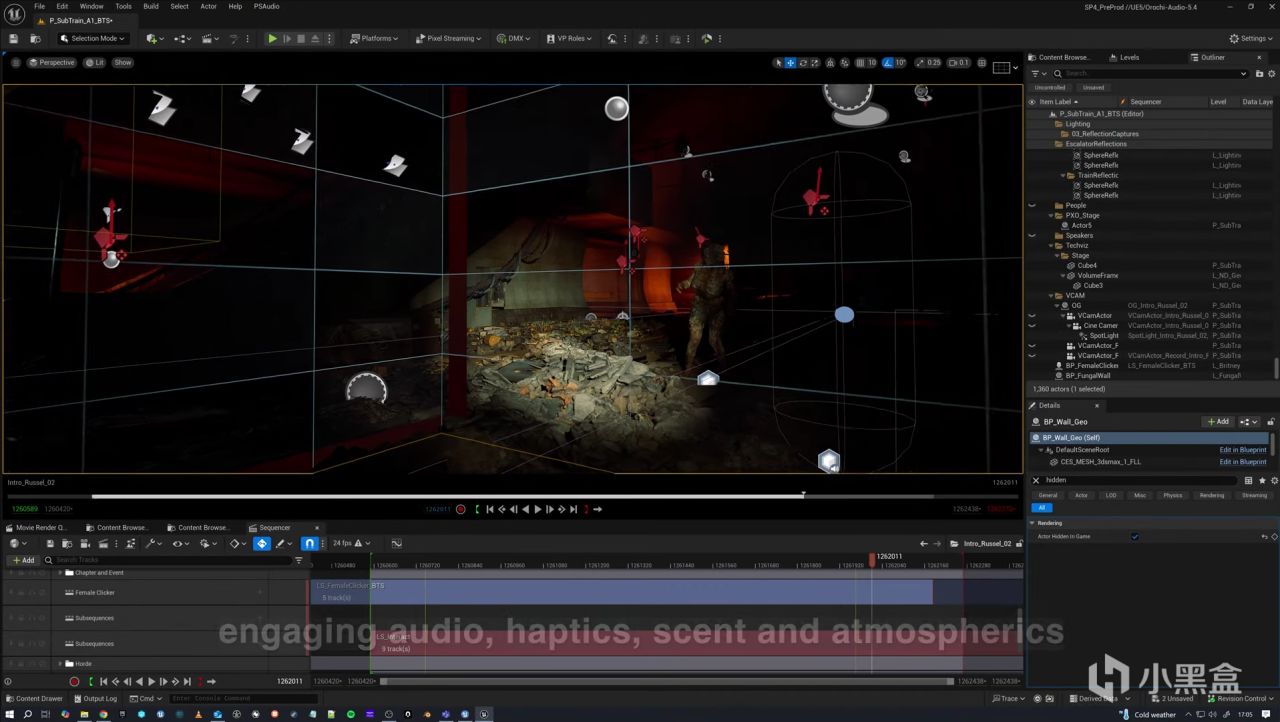Open the Build menu

tap(150, 6)
